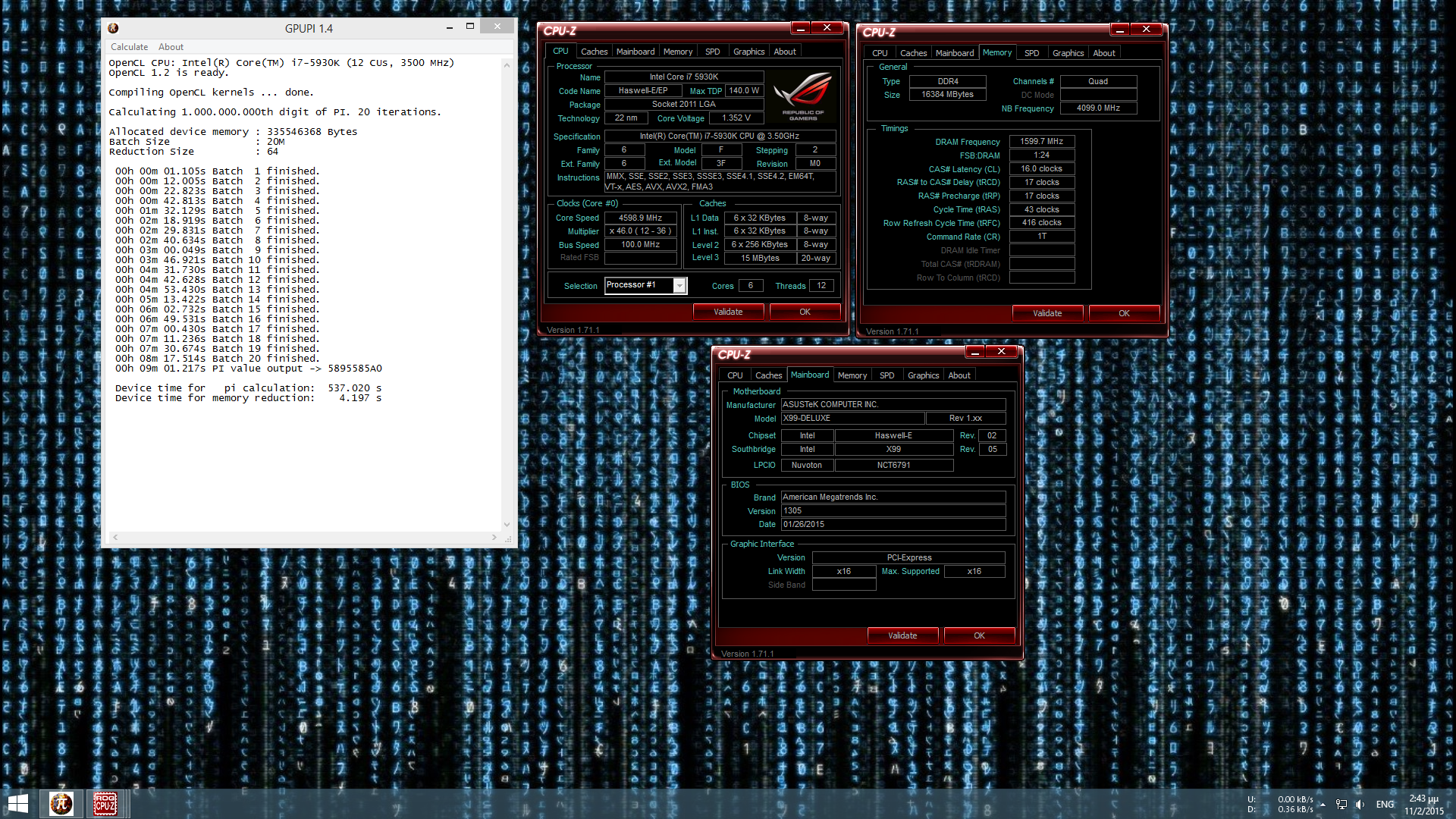Screen dimensions: 1456x819
Task: Select About tab in Memory window
Action: click(x=1104, y=53)
